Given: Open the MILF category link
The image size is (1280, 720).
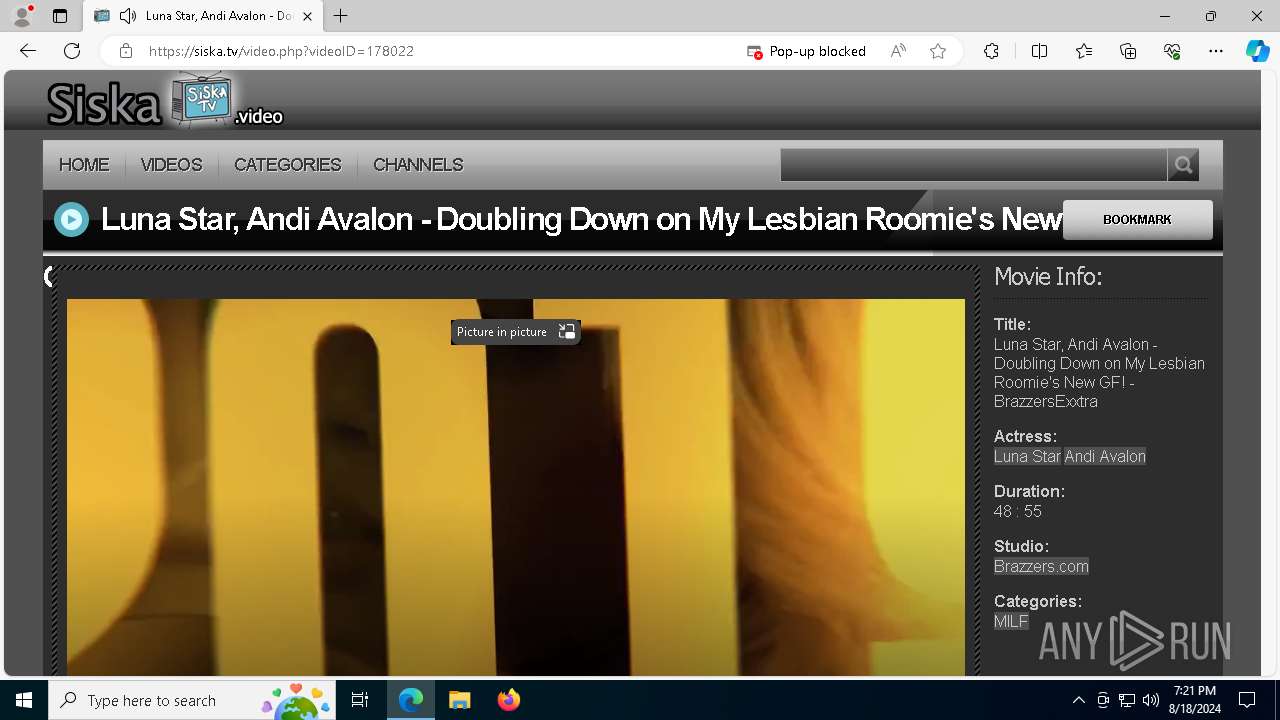Looking at the screenshot, I should [1011, 621].
